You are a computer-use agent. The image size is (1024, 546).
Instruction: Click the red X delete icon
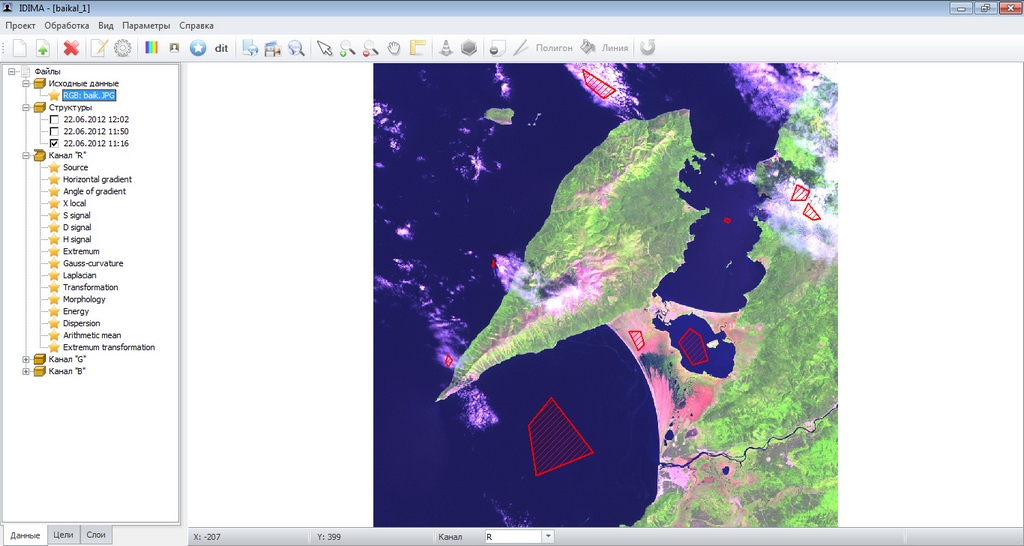point(71,47)
